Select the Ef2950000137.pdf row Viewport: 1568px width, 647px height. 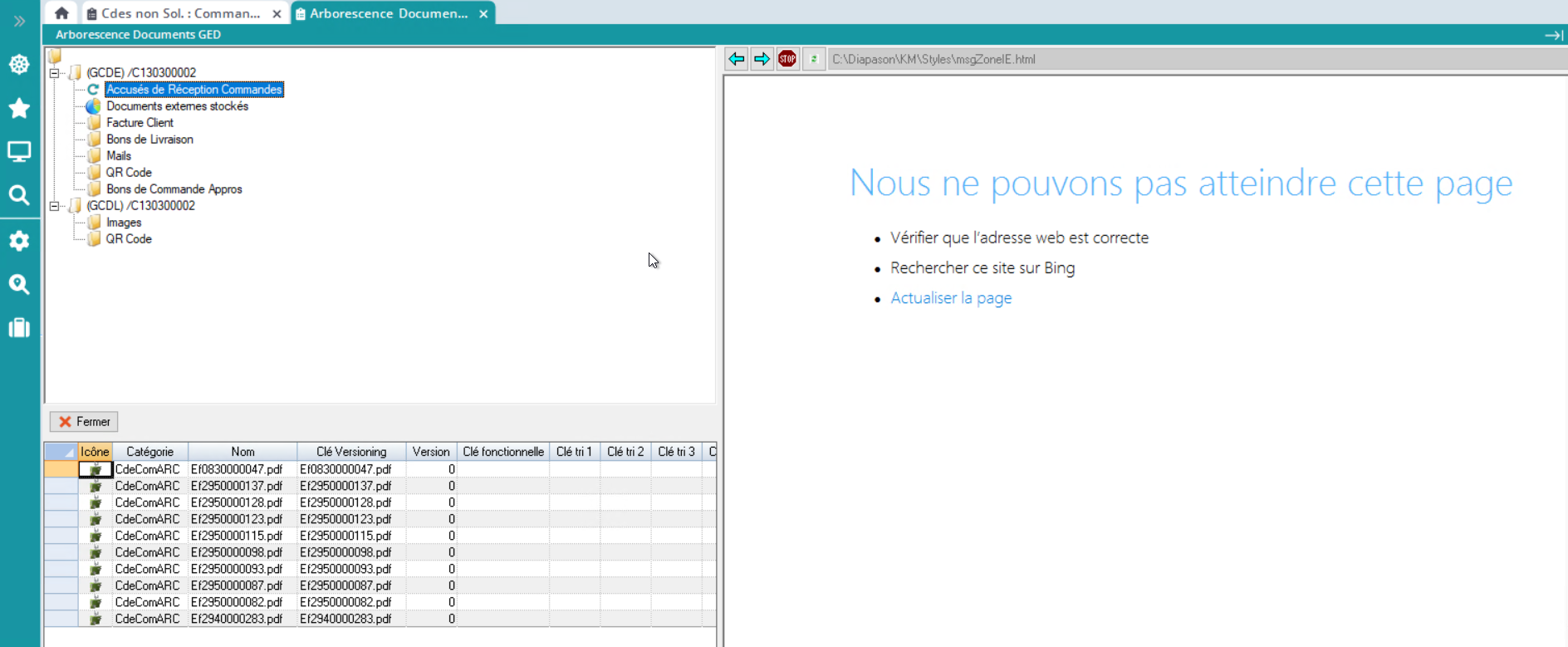[x=237, y=486]
